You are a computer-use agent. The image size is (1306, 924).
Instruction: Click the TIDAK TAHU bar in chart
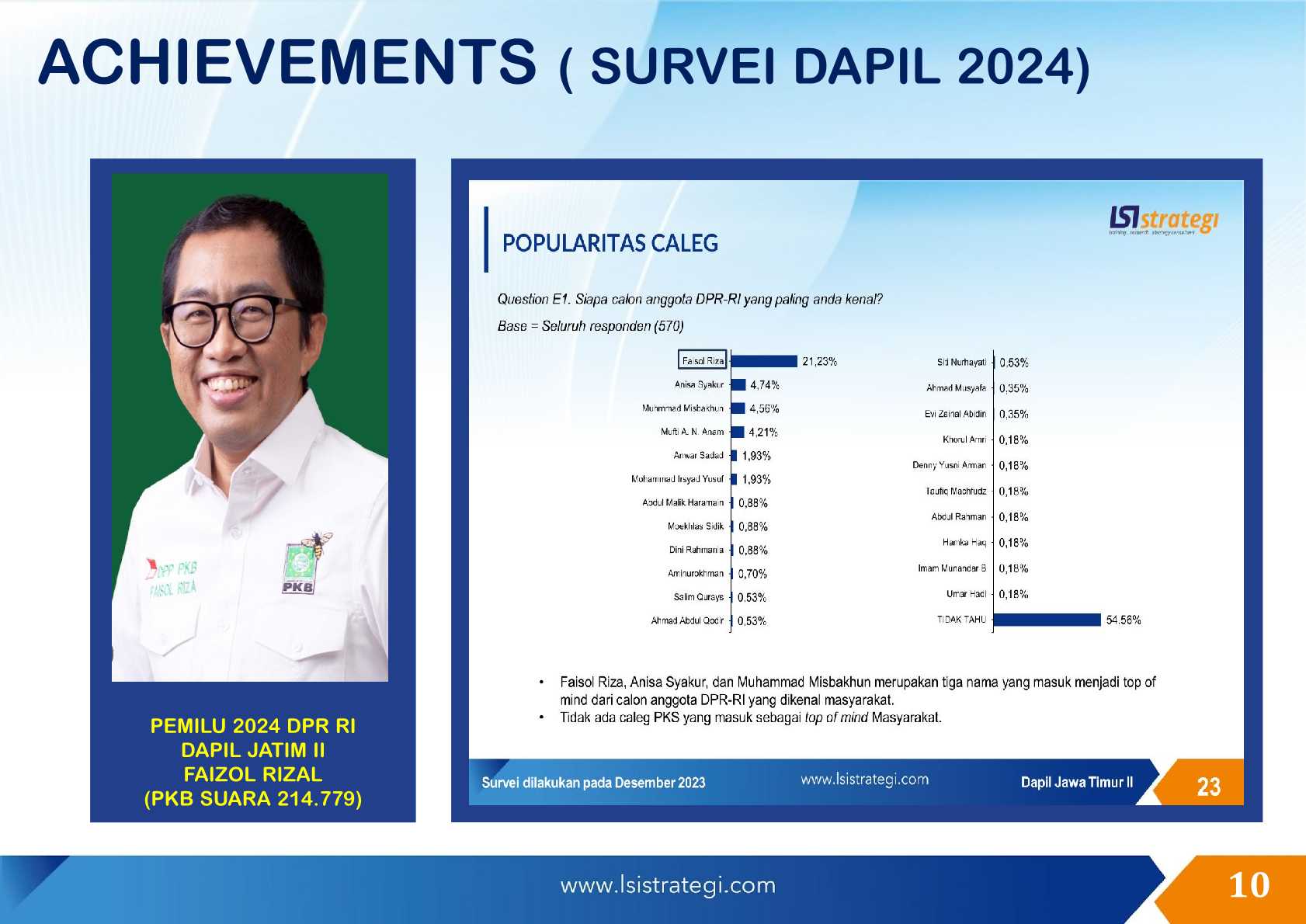(1047, 620)
